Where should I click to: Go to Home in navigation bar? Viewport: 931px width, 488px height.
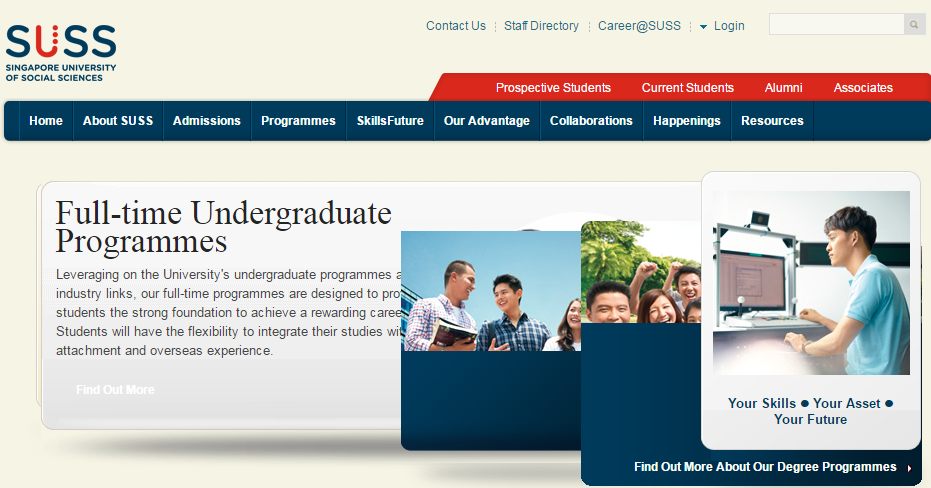coord(46,121)
